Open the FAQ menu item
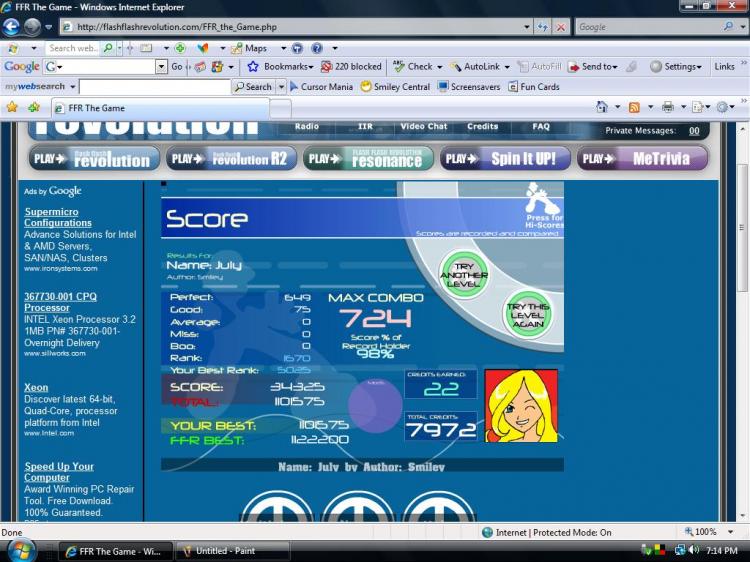 point(541,126)
